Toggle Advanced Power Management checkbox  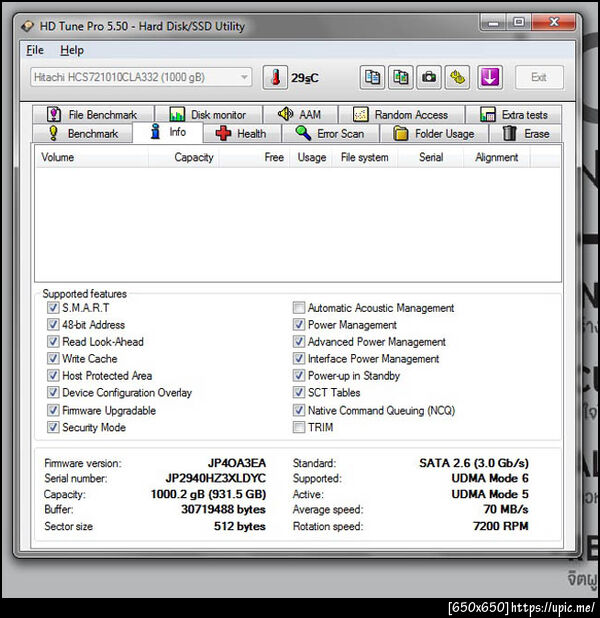(299, 341)
